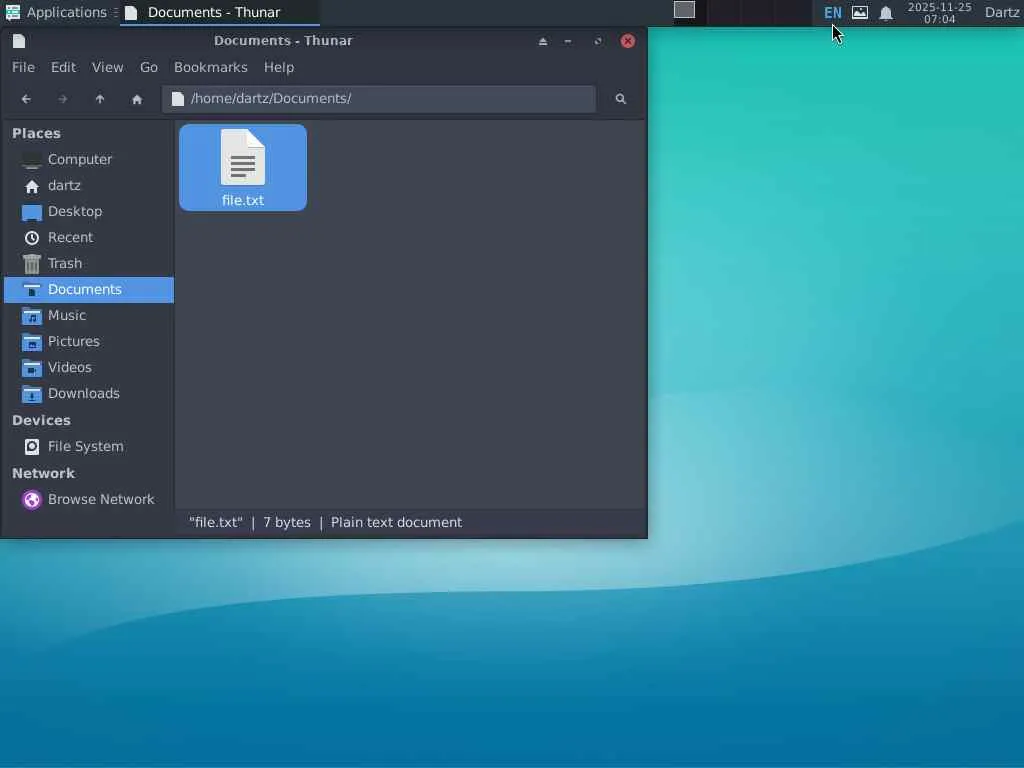Image resolution: width=1024 pixels, height=768 pixels.
Task: Click "Plain text document" in the status bar
Action: [x=396, y=522]
